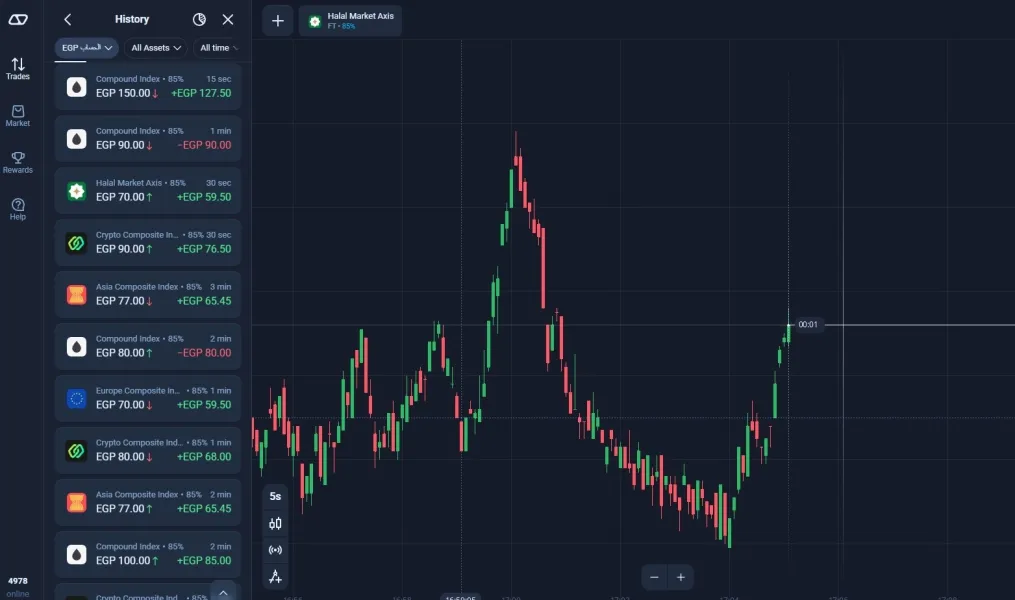Click Europe Composite blue flag icon

pos(76,399)
